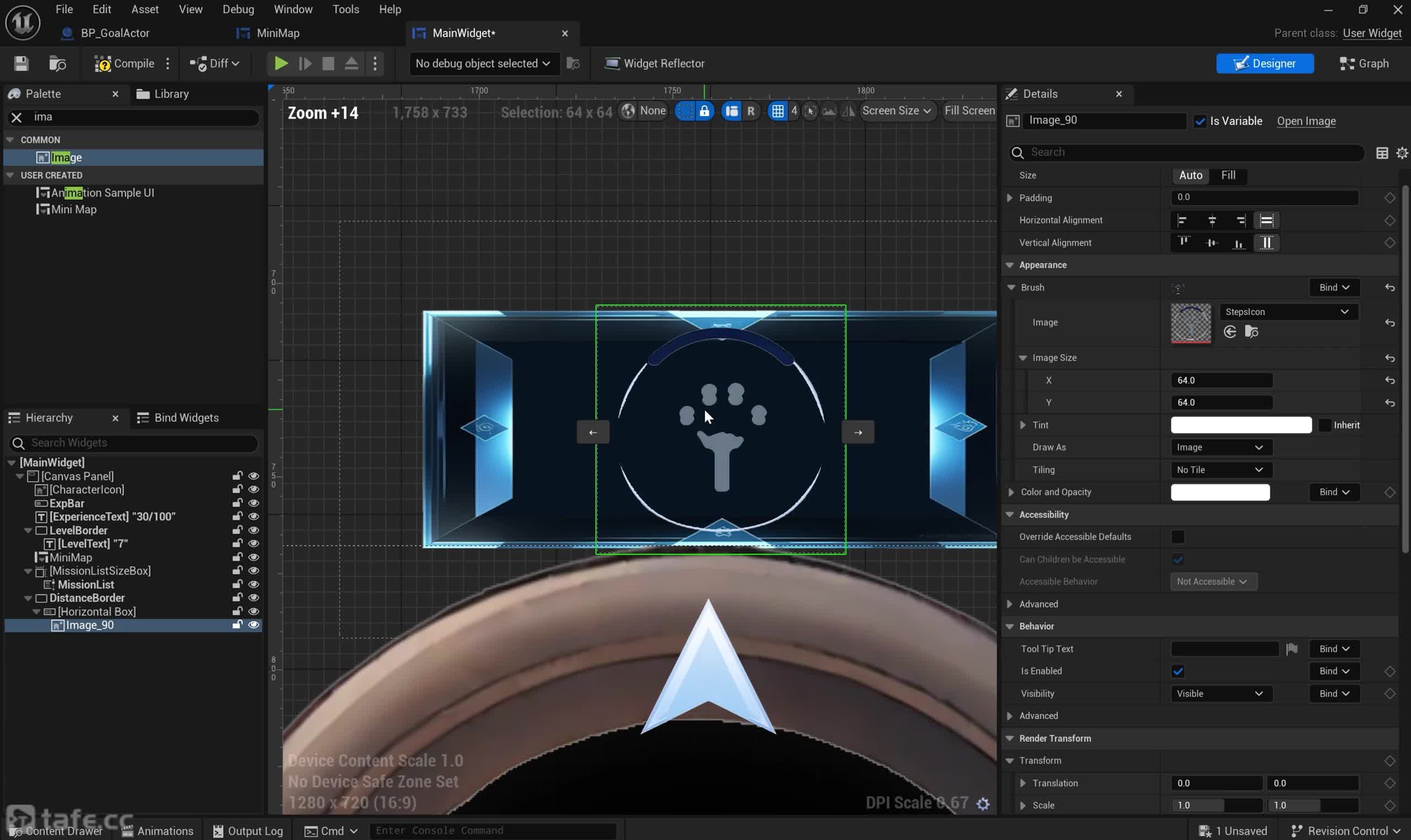The width and height of the screenshot is (1411, 840).
Task: Toggle visibility eye for Image_90
Action: tap(253, 625)
